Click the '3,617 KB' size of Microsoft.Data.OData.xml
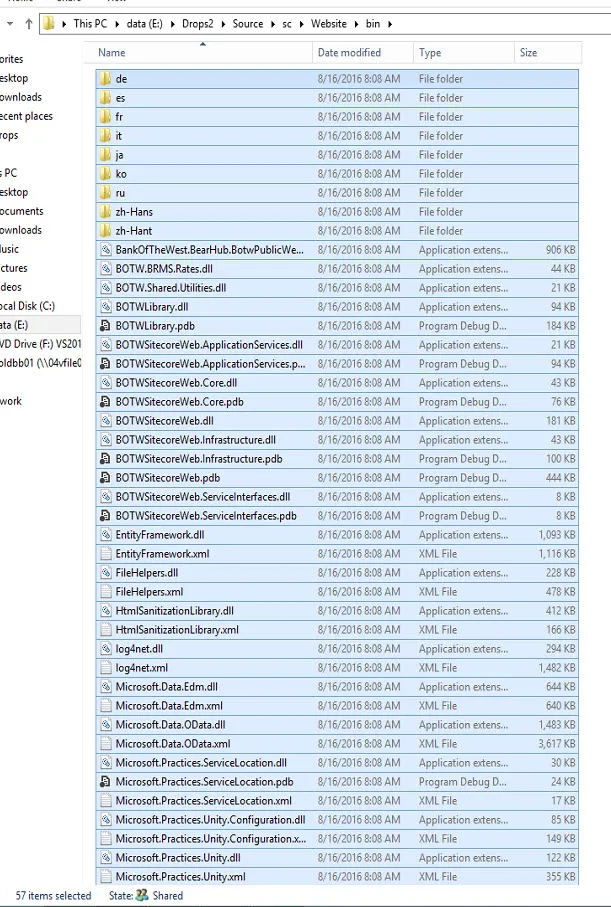 [557, 744]
